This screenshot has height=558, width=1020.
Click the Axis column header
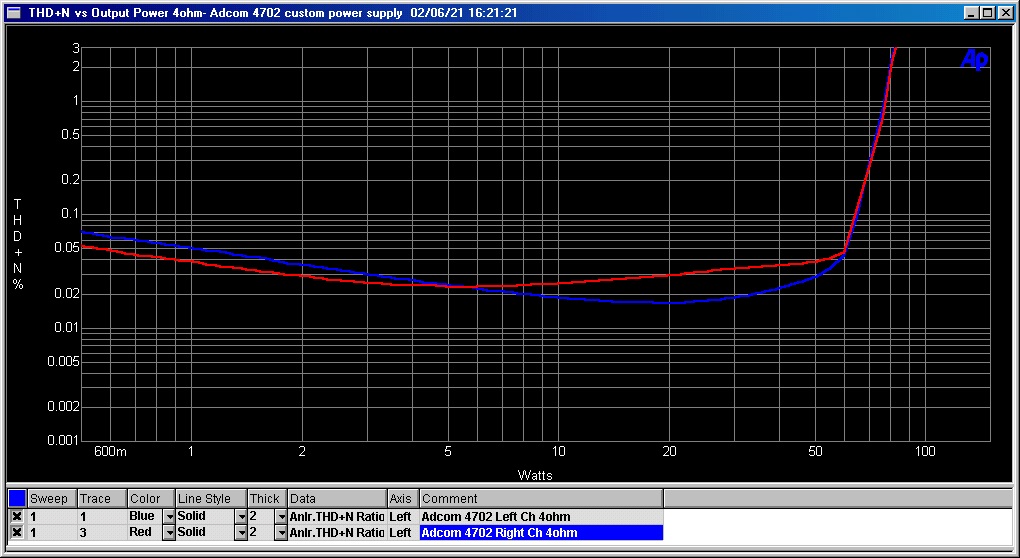pyautogui.click(x=403, y=499)
